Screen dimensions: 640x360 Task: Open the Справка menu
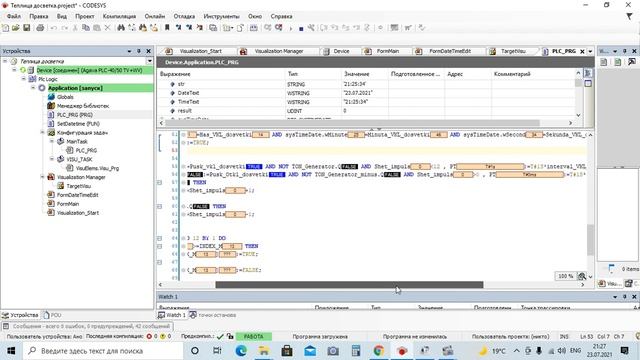click(x=281, y=16)
